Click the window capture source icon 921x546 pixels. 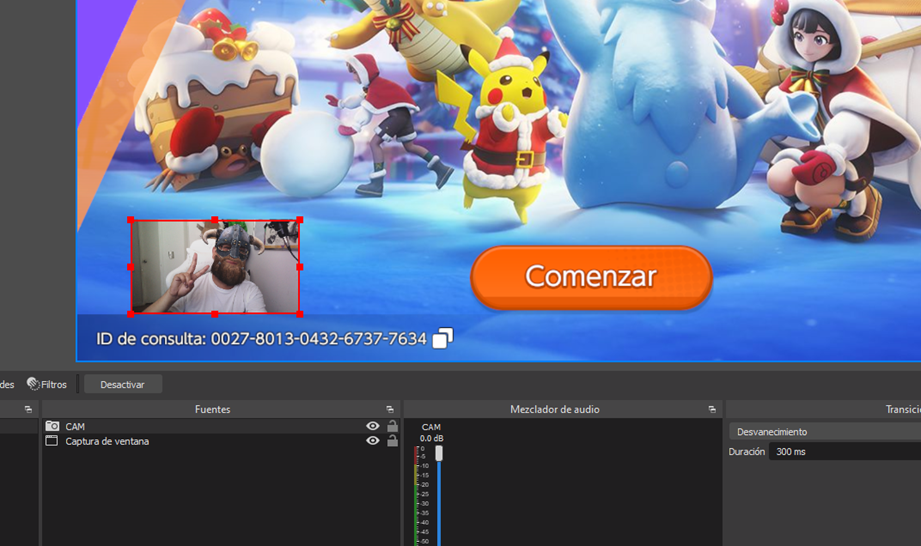[52, 441]
